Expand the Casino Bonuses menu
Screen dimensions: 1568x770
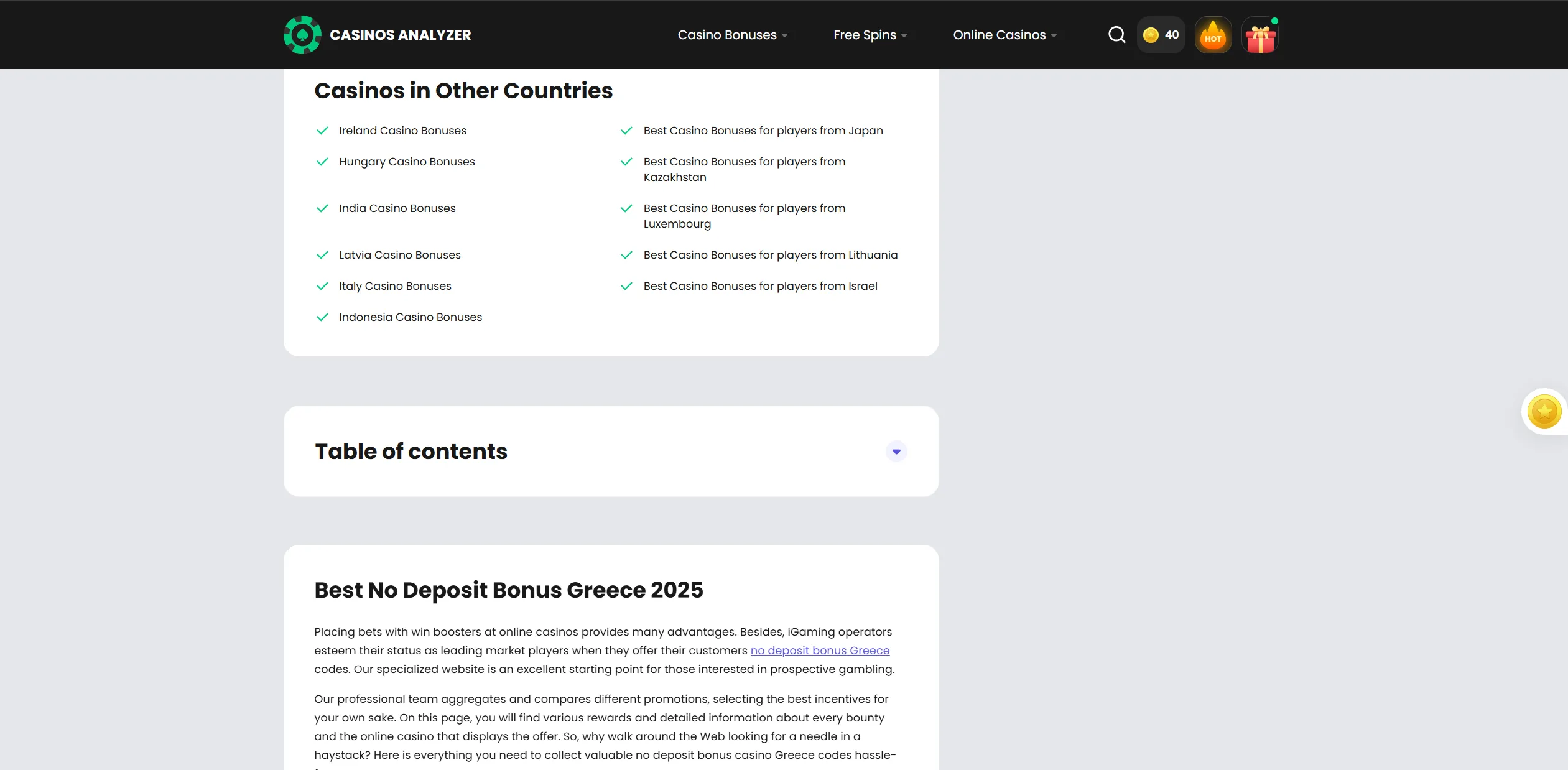(x=733, y=35)
